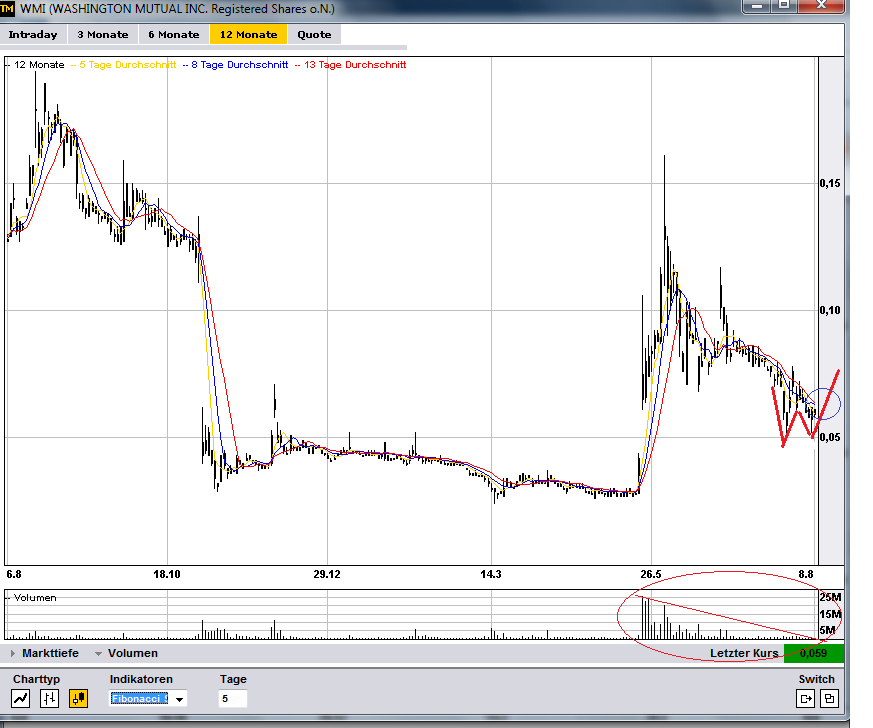Click the 18.10 date axis label
This screenshot has height=728, width=873.
[167, 574]
